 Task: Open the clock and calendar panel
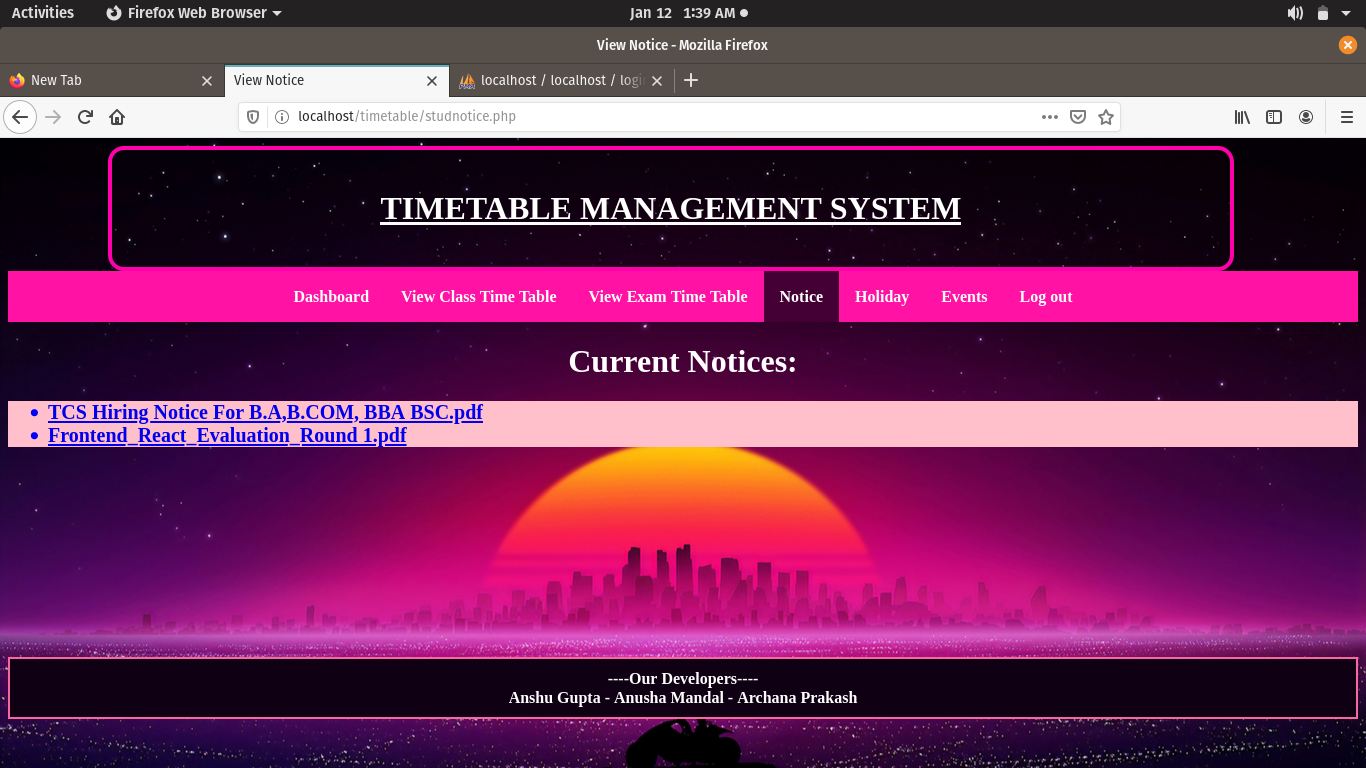(688, 13)
